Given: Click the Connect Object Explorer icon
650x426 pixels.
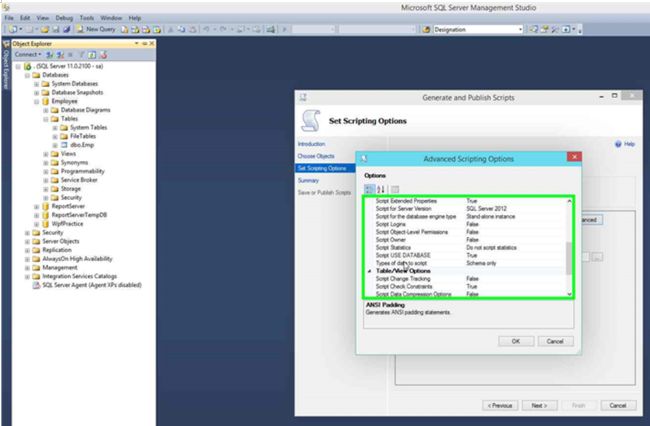Looking at the screenshot, I should 50,55.
